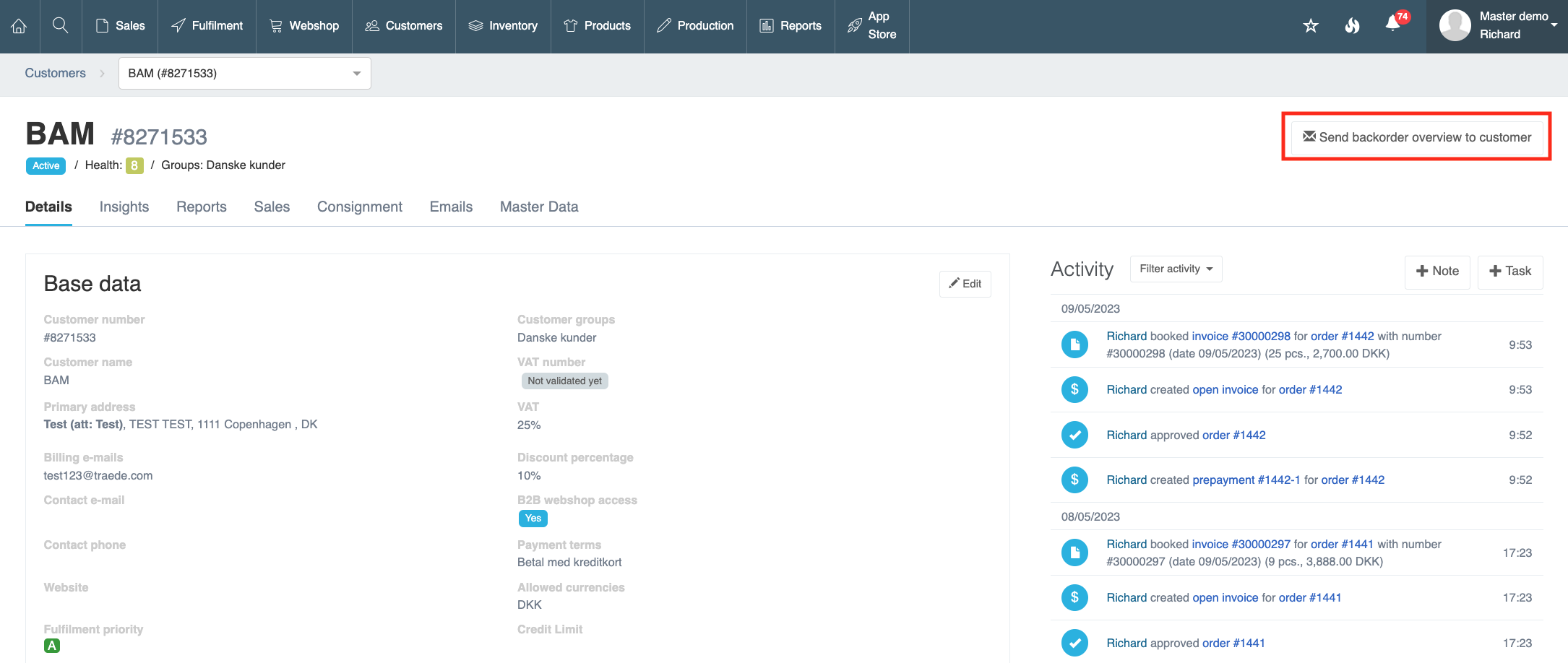Screen dimensions: 1568x663
Task: Click Send backorder overview to customer
Action: 1416,136
